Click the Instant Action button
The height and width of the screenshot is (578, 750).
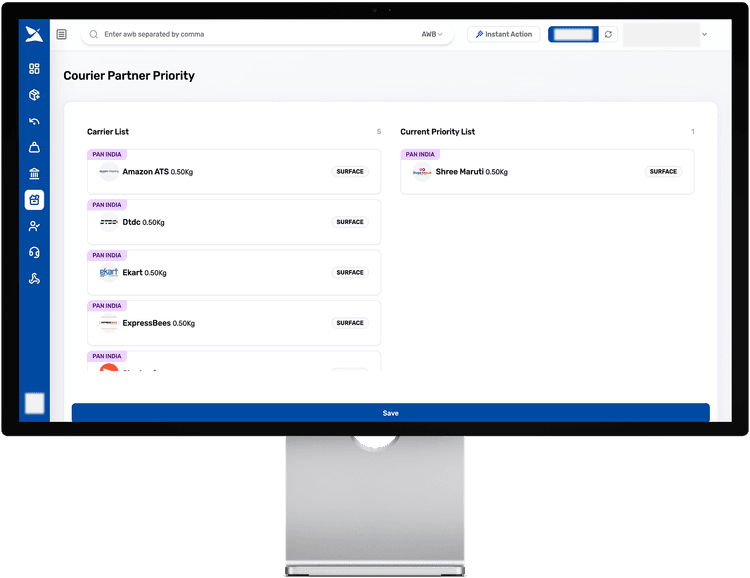coord(504,34)
